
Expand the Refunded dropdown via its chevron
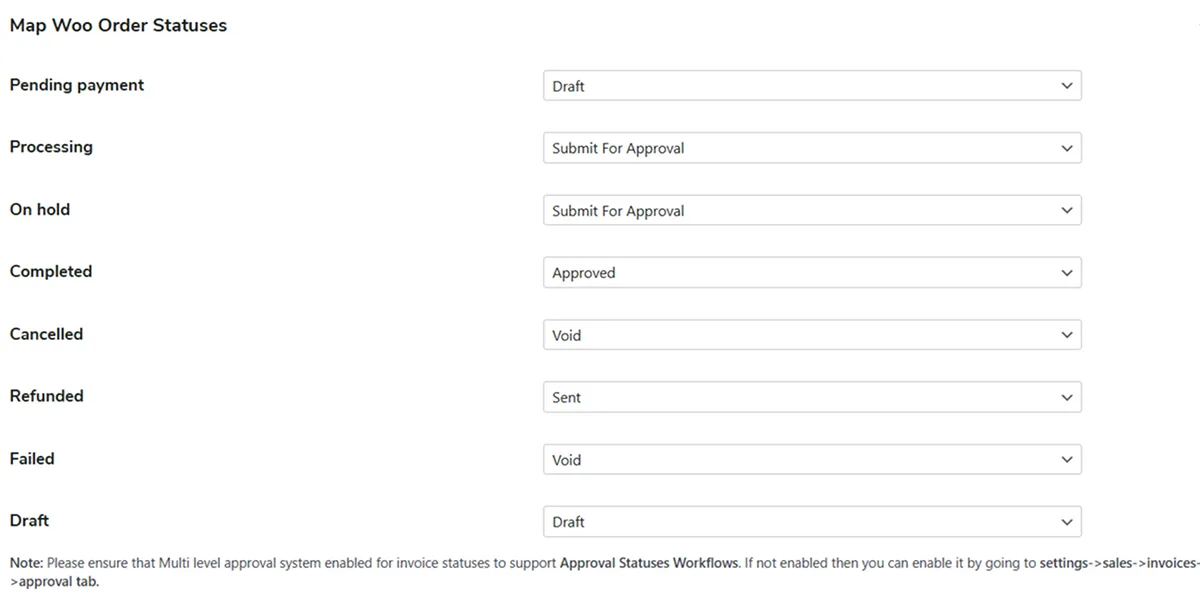[1068, 396]
